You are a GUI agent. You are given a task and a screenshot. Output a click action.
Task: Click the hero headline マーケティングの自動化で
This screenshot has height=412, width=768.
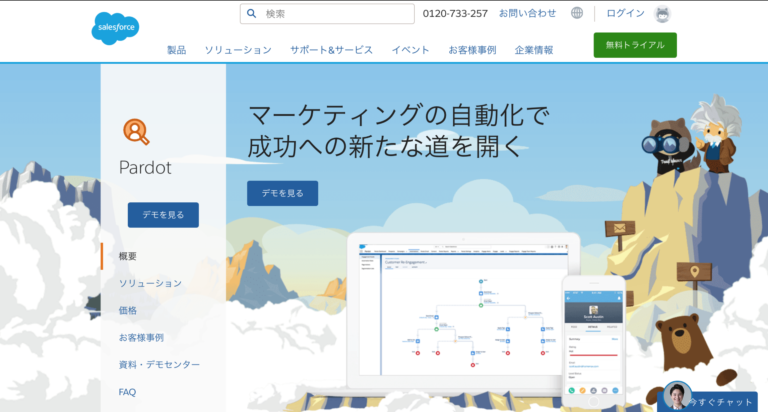point(399,115)
